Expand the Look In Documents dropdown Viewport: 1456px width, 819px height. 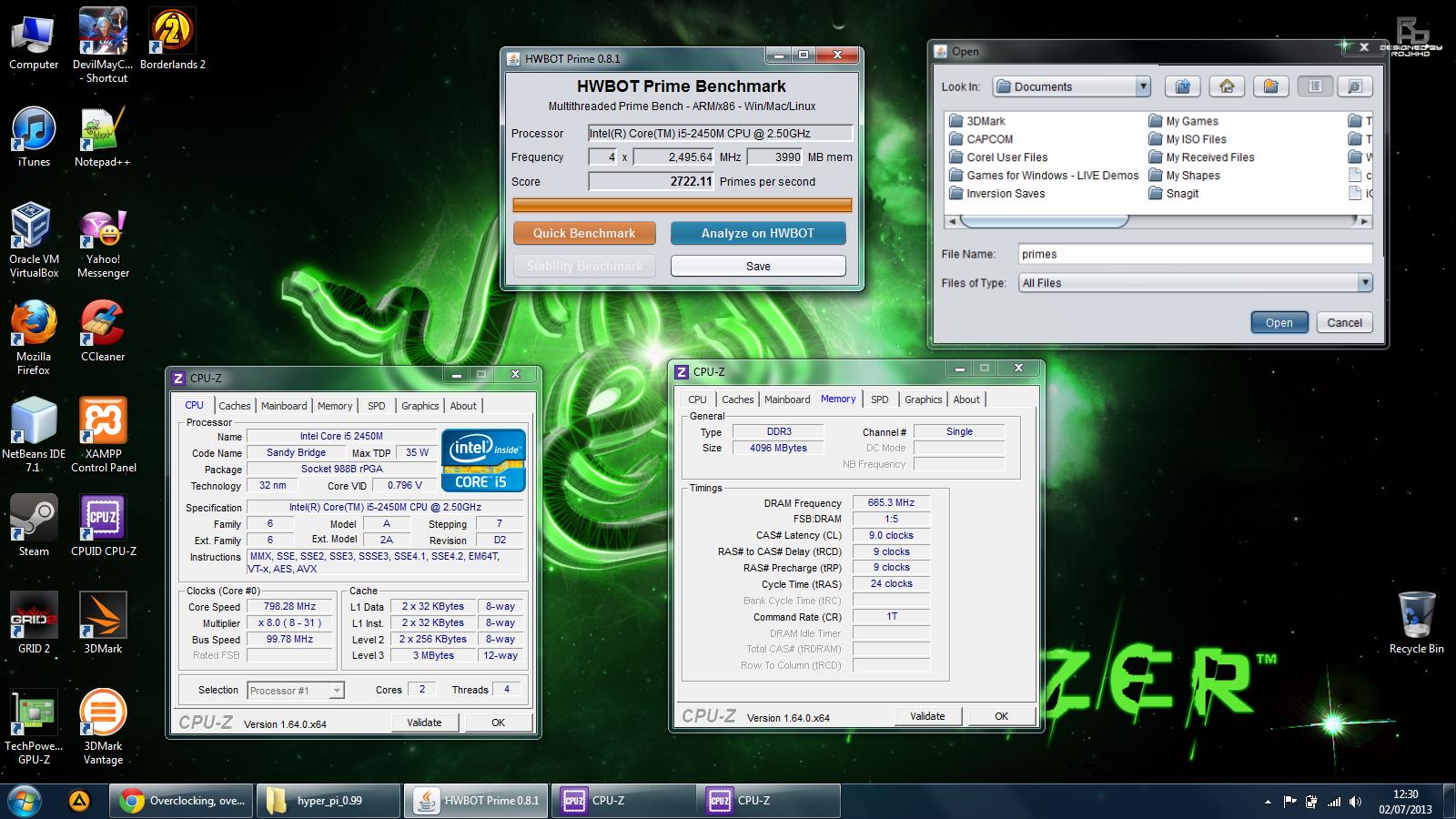(x=1143, y=86)
